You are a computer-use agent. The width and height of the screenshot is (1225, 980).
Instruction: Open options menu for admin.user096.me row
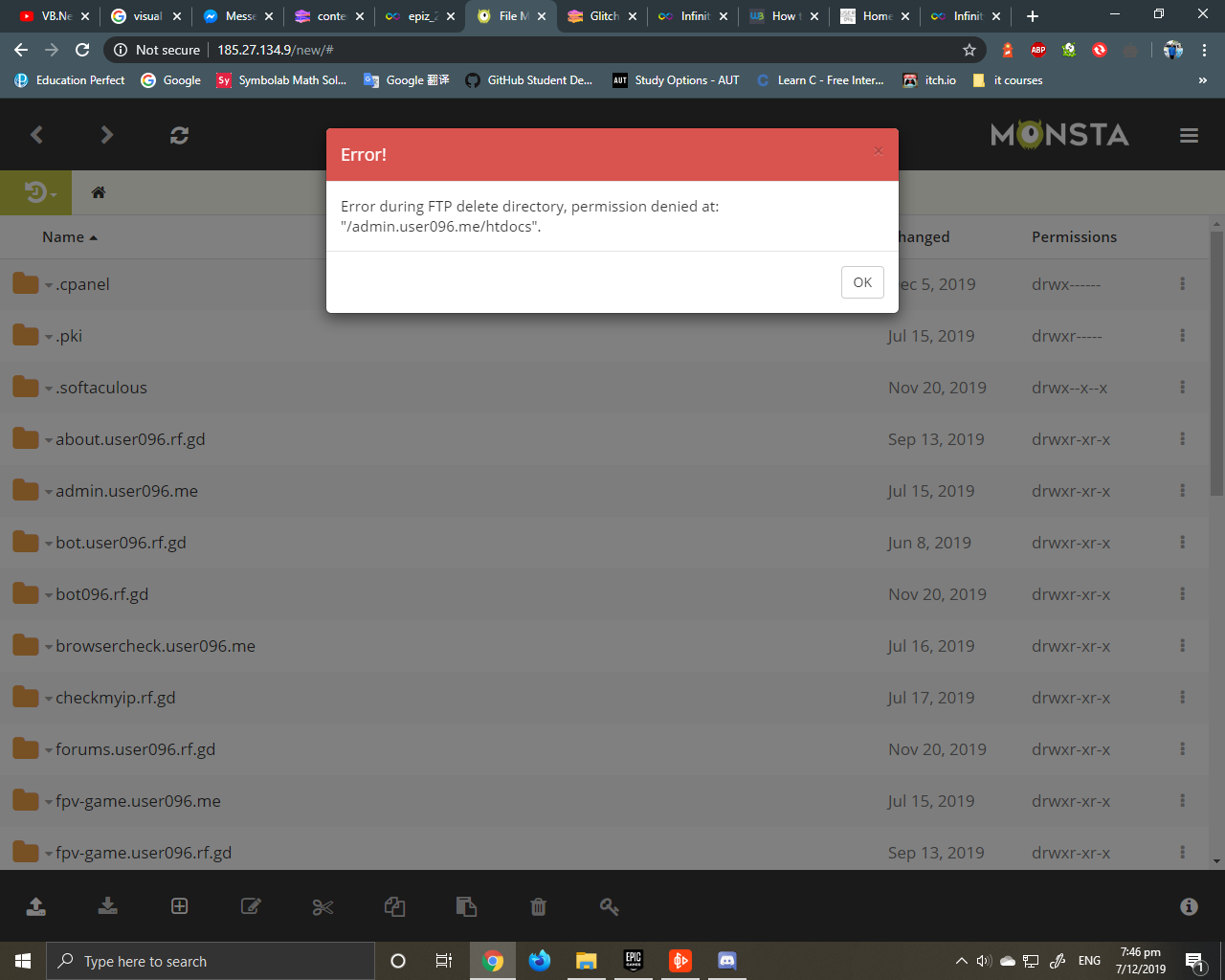[x=1182, y=491]
